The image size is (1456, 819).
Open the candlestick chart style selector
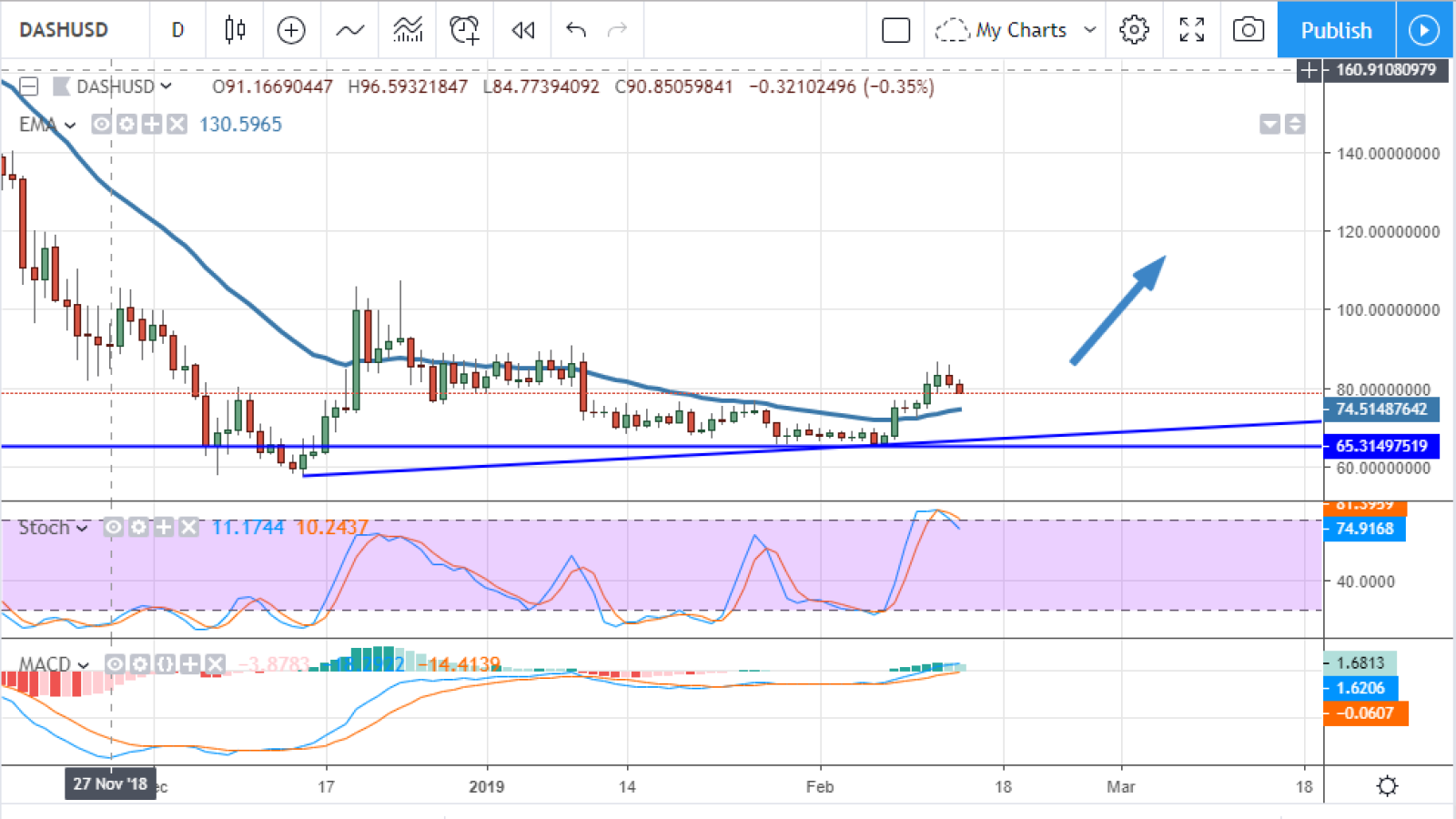click(x=235, y=30)
